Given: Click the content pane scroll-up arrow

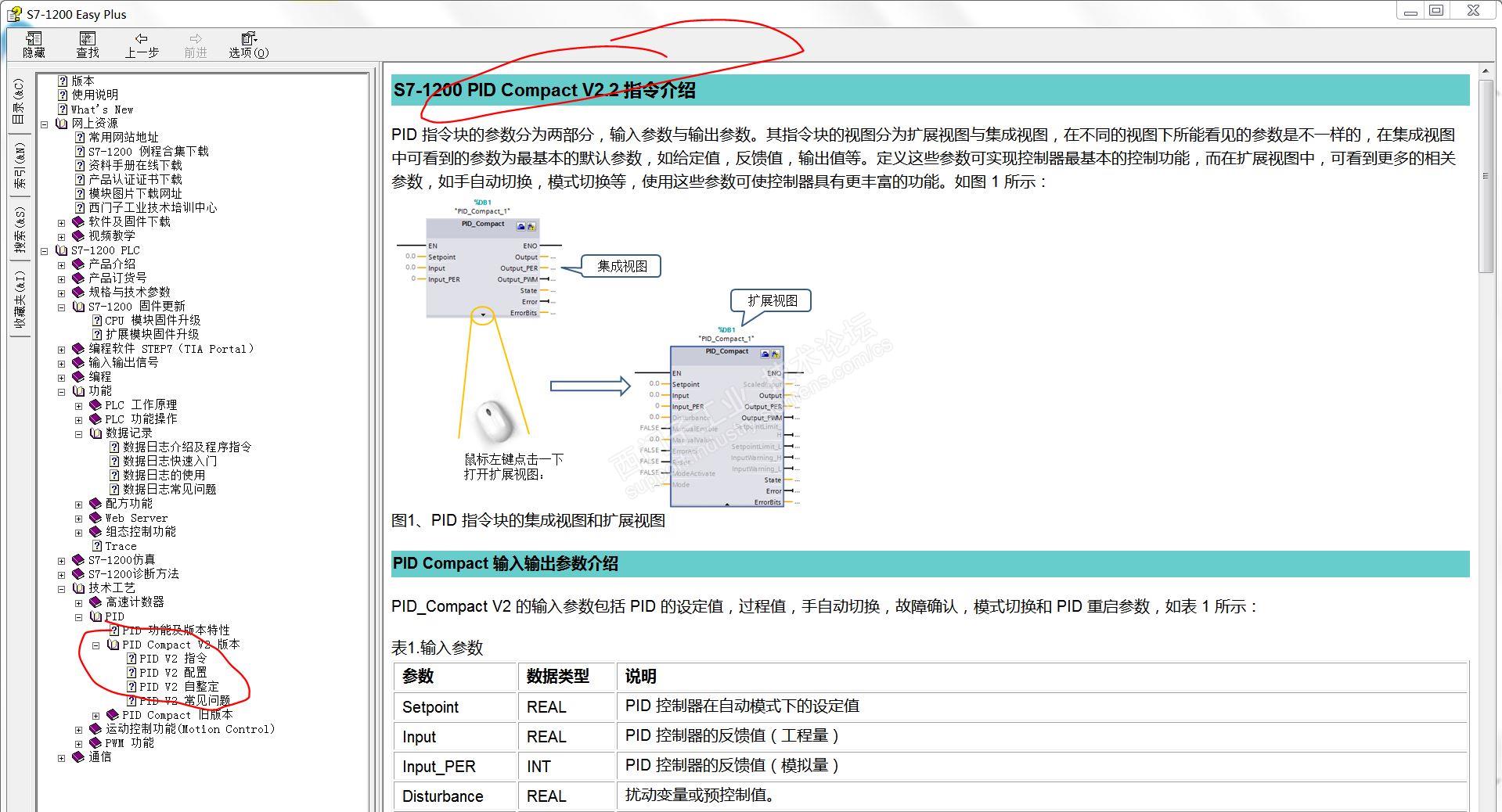Looking at the screenshot, I should [1486, 72].
